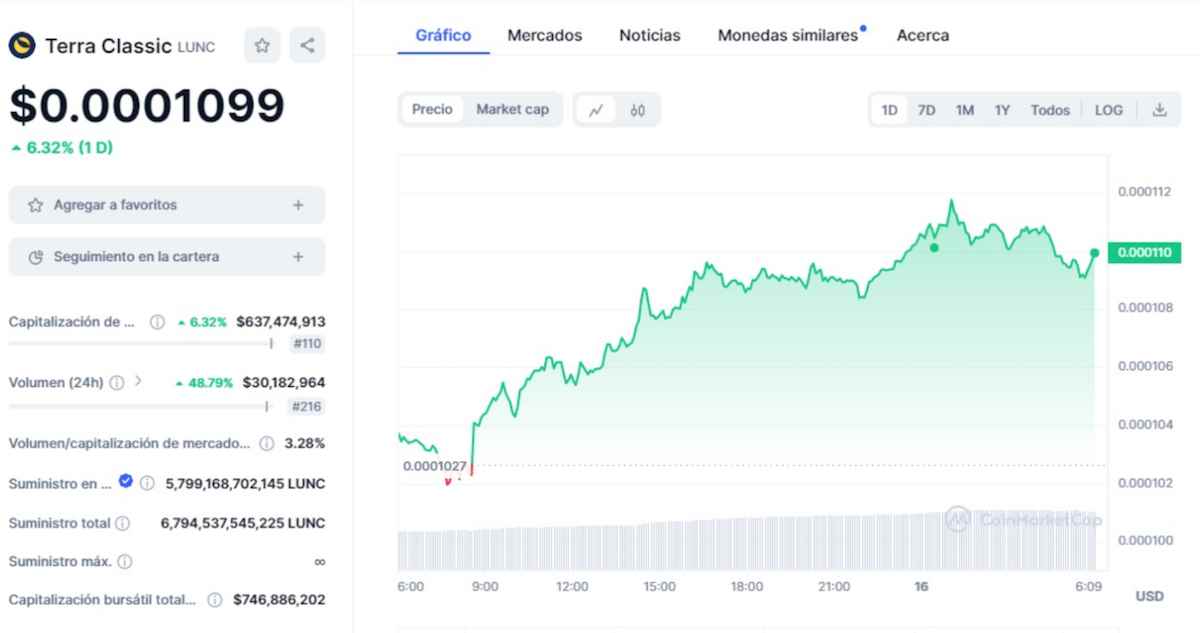Toggle Precio mode on the chart
1200x633 pixels.
pyautogui.click(x=433, y=110)
